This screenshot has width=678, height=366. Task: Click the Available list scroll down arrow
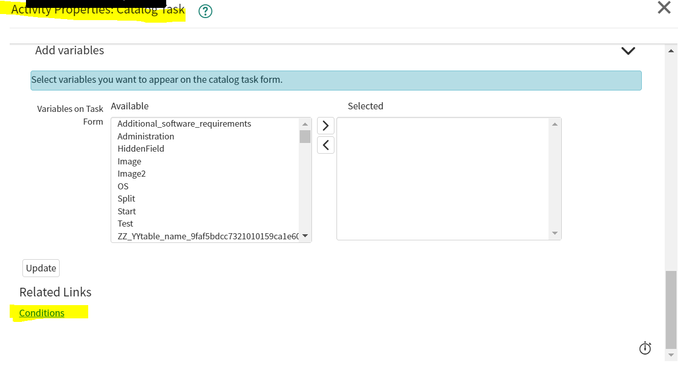[305, 236]
